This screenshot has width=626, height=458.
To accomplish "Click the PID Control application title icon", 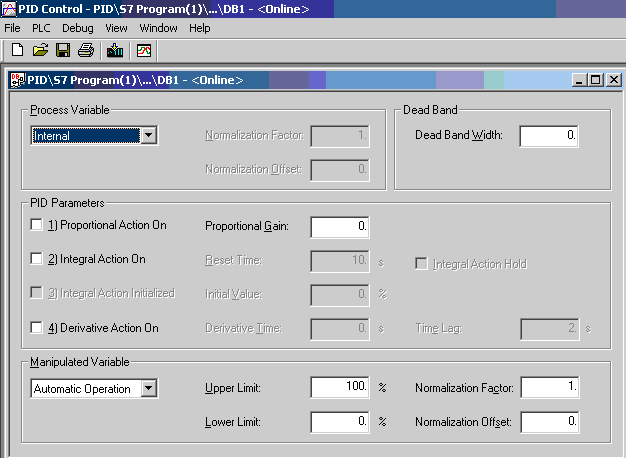I will [x=9, y=9].
